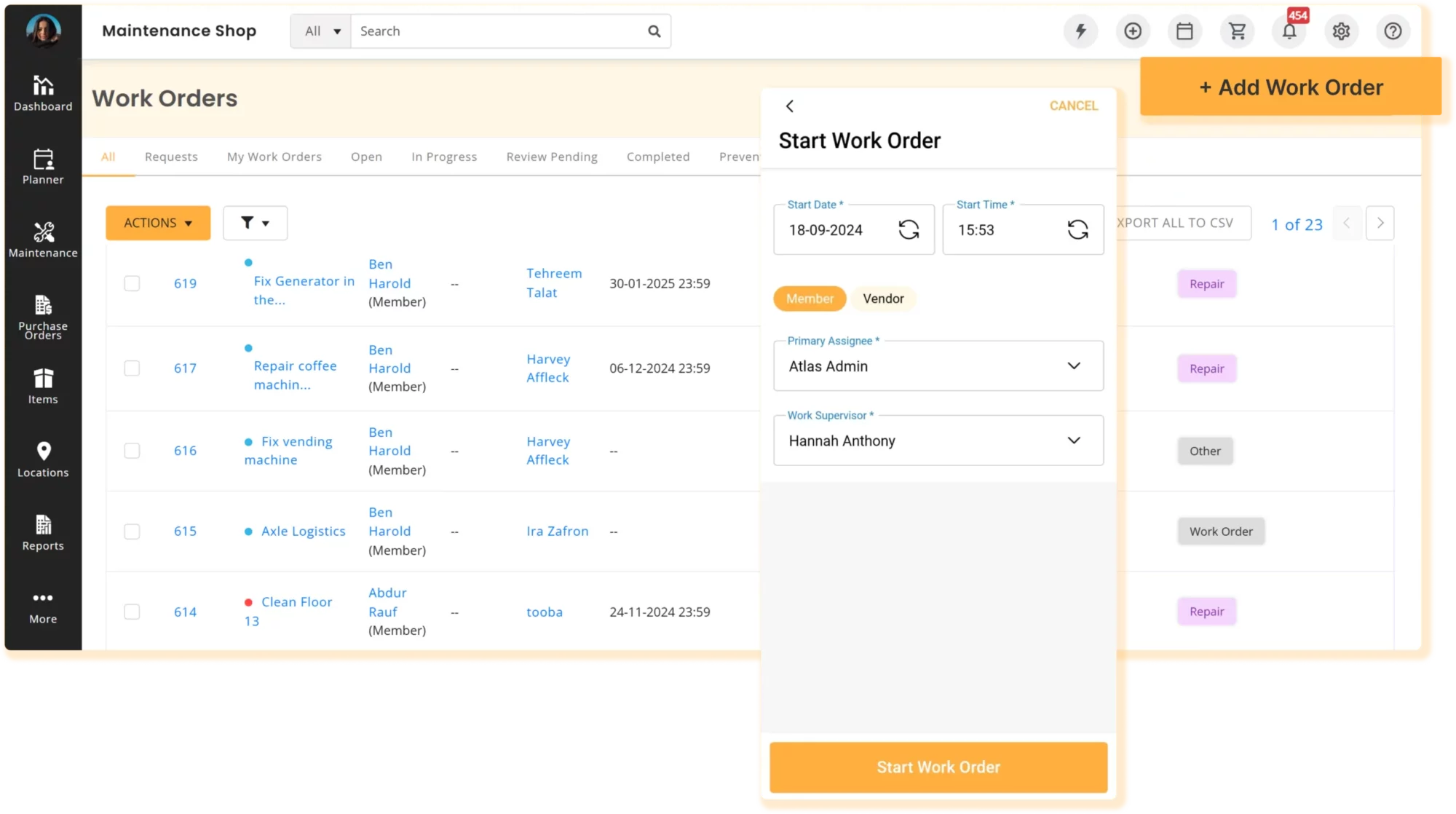Image resolution: width=1456 pixels, height=814 pixels.
Task: Click the calendar icon in top bar
Action: tap(1184, 31)
